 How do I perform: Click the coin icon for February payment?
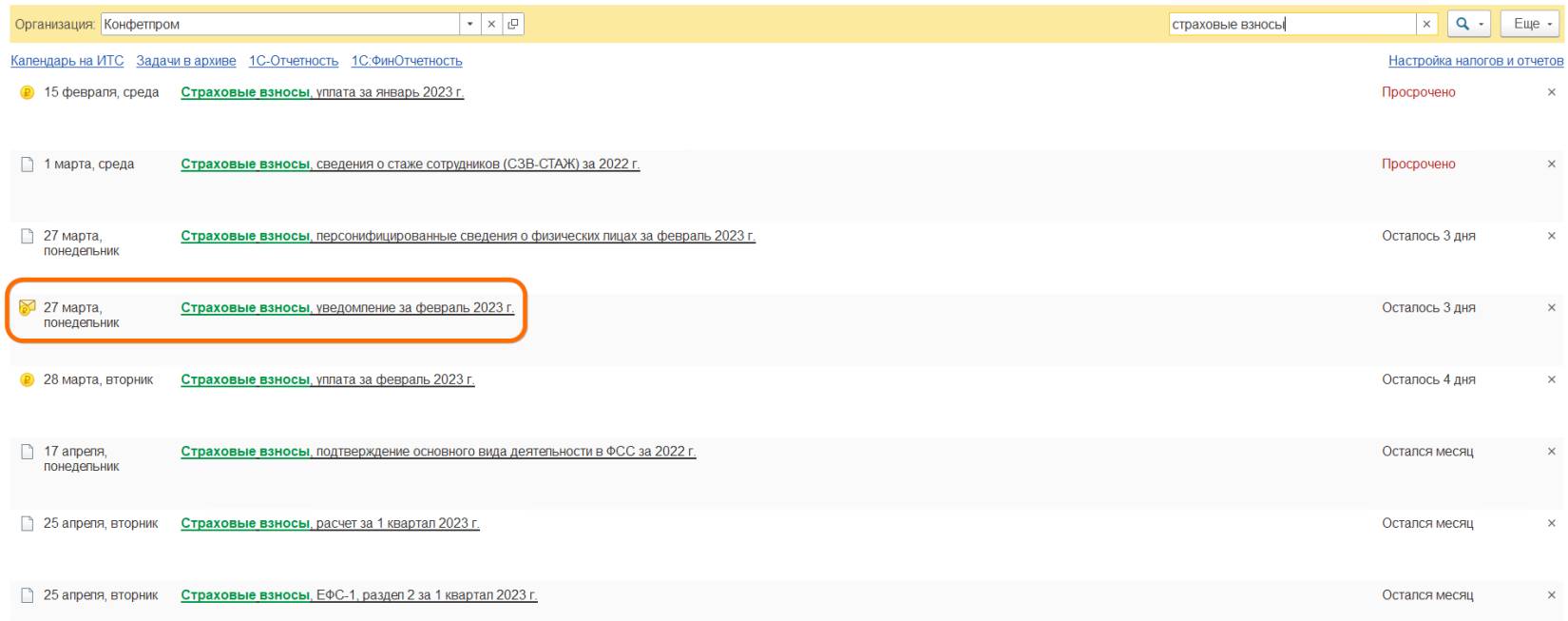(28, 380)
